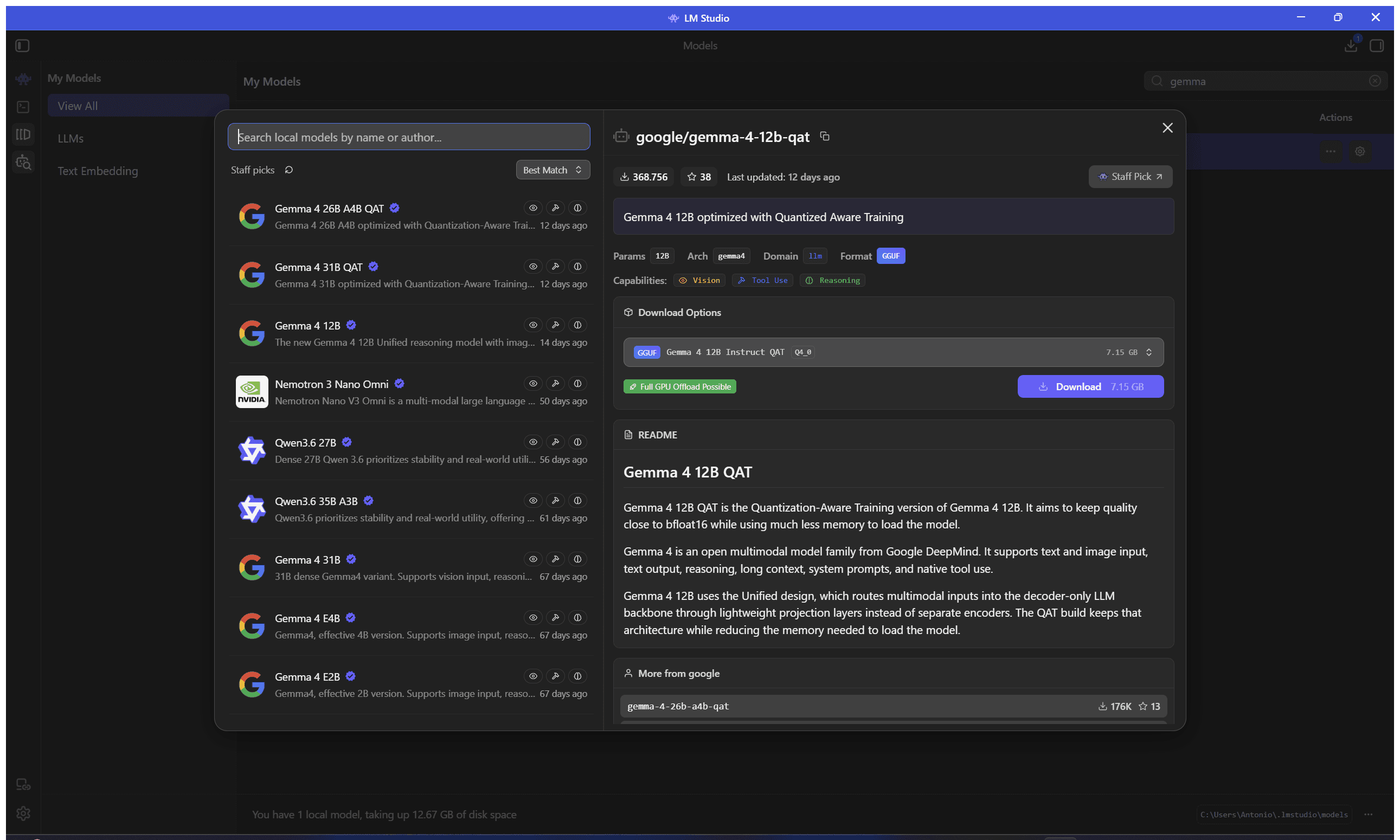Open the Gemma 4 E4B result
Image resolution: width=1400 pixels, height=840 pixels.
tap(411, 626)
